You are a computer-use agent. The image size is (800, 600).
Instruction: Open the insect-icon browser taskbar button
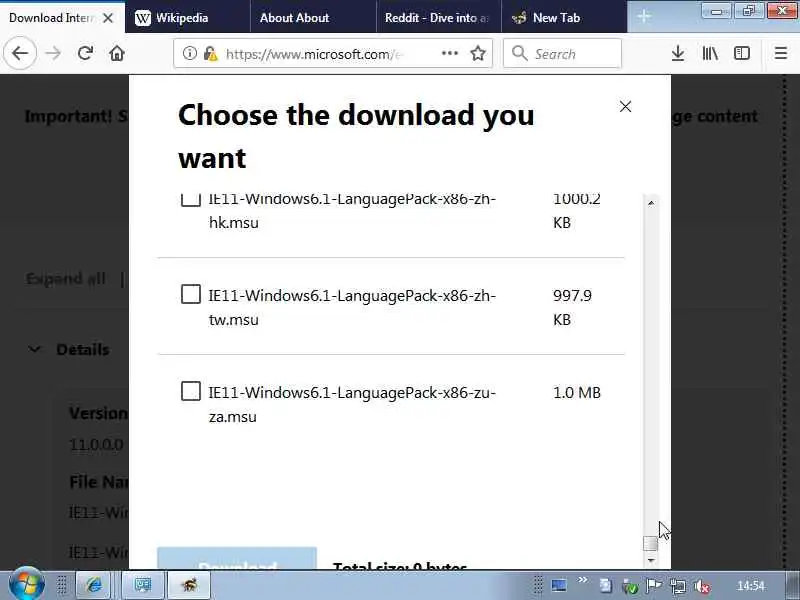[x=188, y=585]
